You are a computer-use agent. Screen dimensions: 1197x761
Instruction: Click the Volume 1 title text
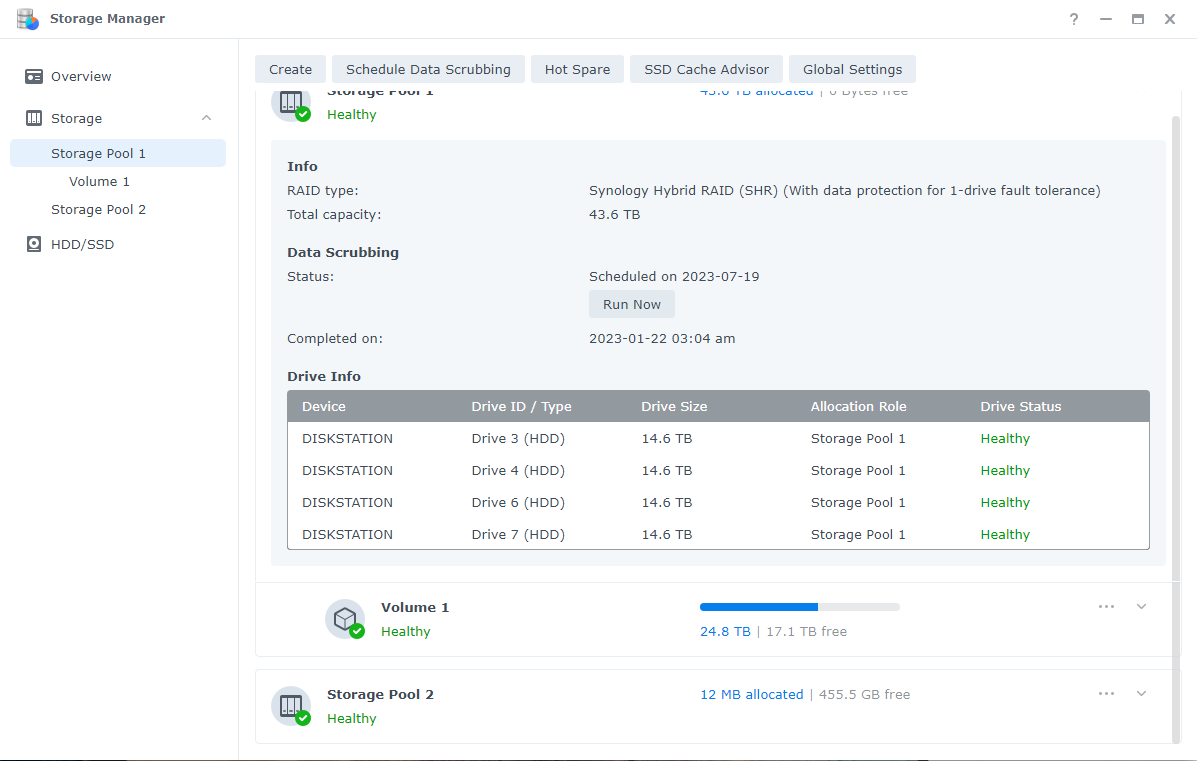pyautogui.click(x=415, y=608)
